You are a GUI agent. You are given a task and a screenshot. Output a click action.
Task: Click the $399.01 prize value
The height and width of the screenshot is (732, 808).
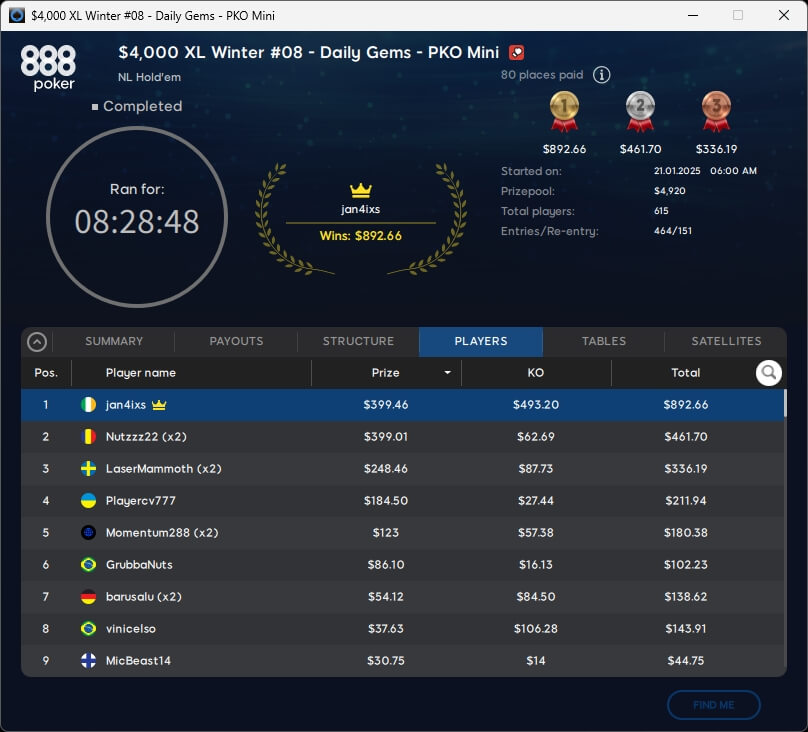386,436
